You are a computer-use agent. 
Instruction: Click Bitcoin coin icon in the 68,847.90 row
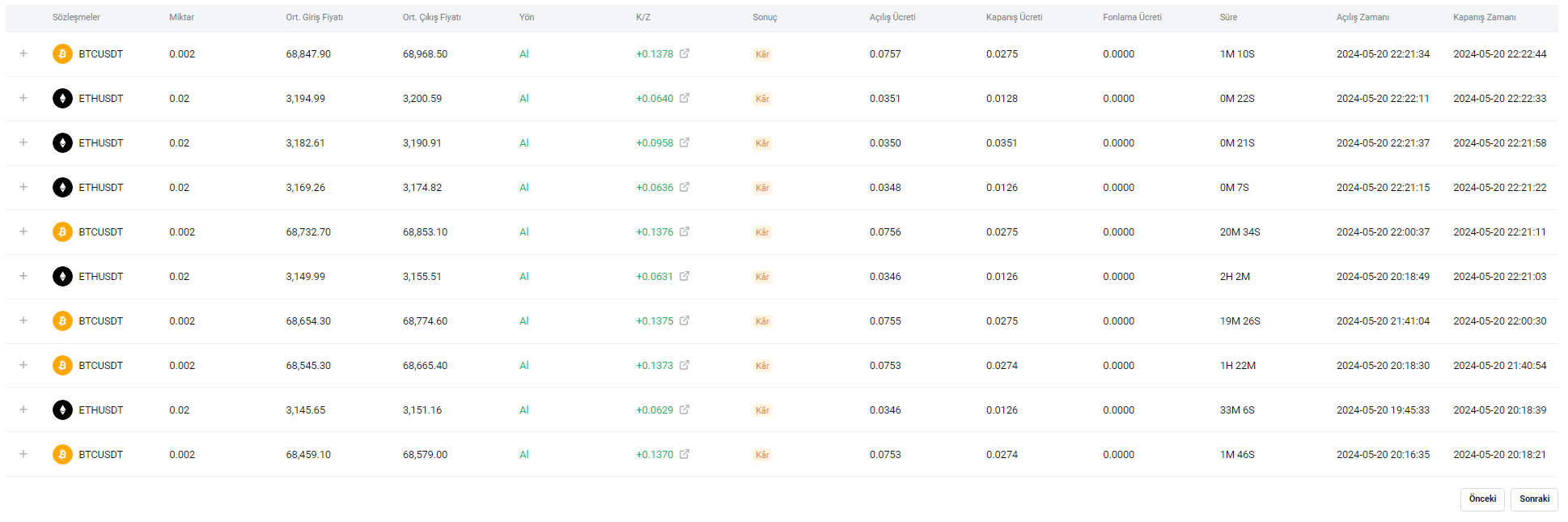point(62,54)
